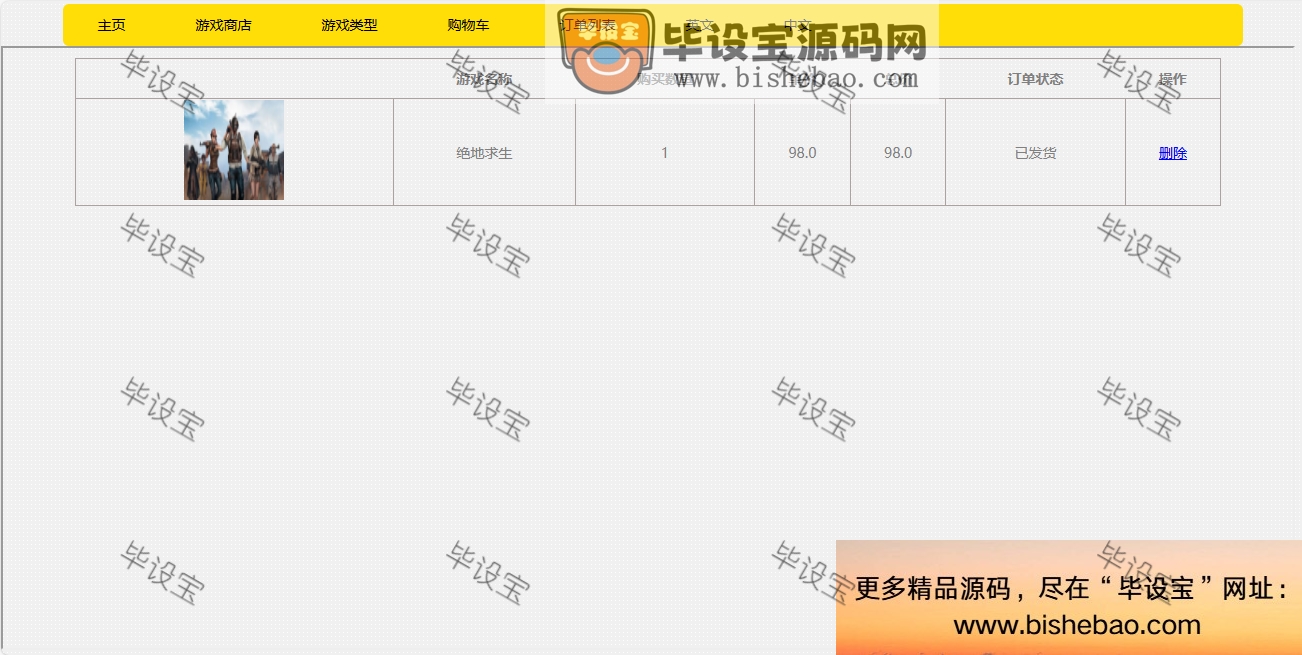
Task: Click the purchase quantity value 1
Action: click(x=665, y=153)
